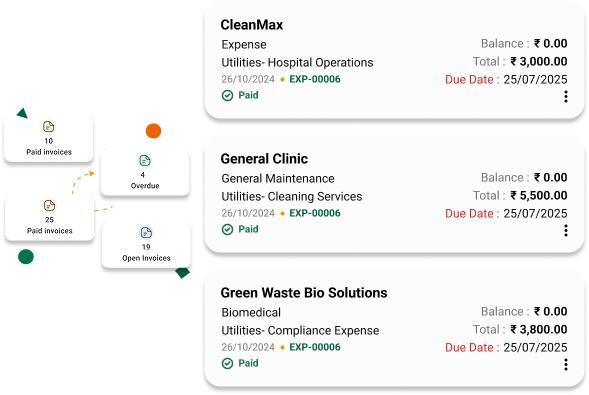589x395 pixels.
Task: Click the document icon above 10 Paid invoices
Action: (x=48, y=127)
